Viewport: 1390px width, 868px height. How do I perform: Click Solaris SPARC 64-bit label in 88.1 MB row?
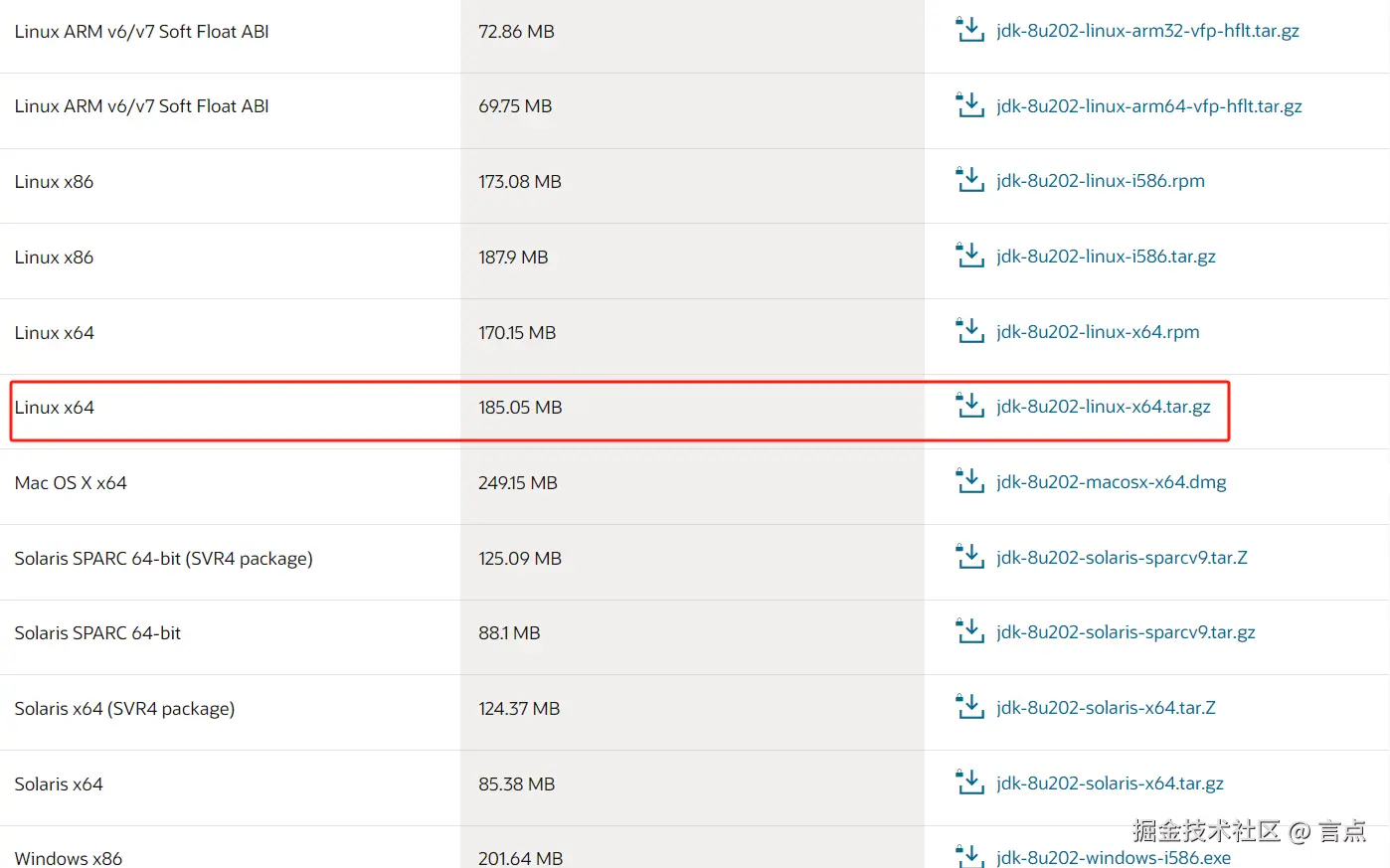coord(97,633)
